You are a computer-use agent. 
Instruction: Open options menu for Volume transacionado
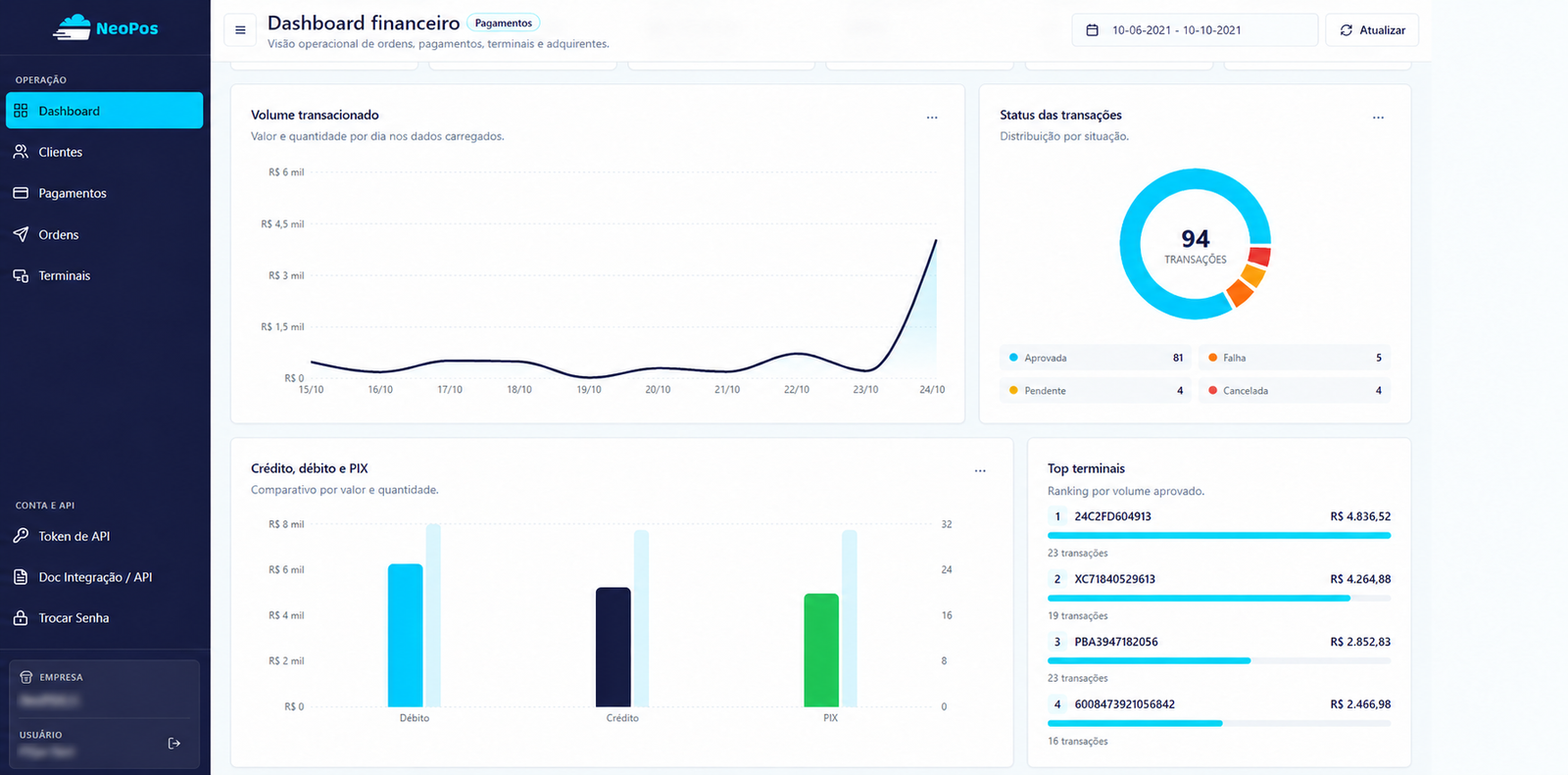[x=932, y=118]
